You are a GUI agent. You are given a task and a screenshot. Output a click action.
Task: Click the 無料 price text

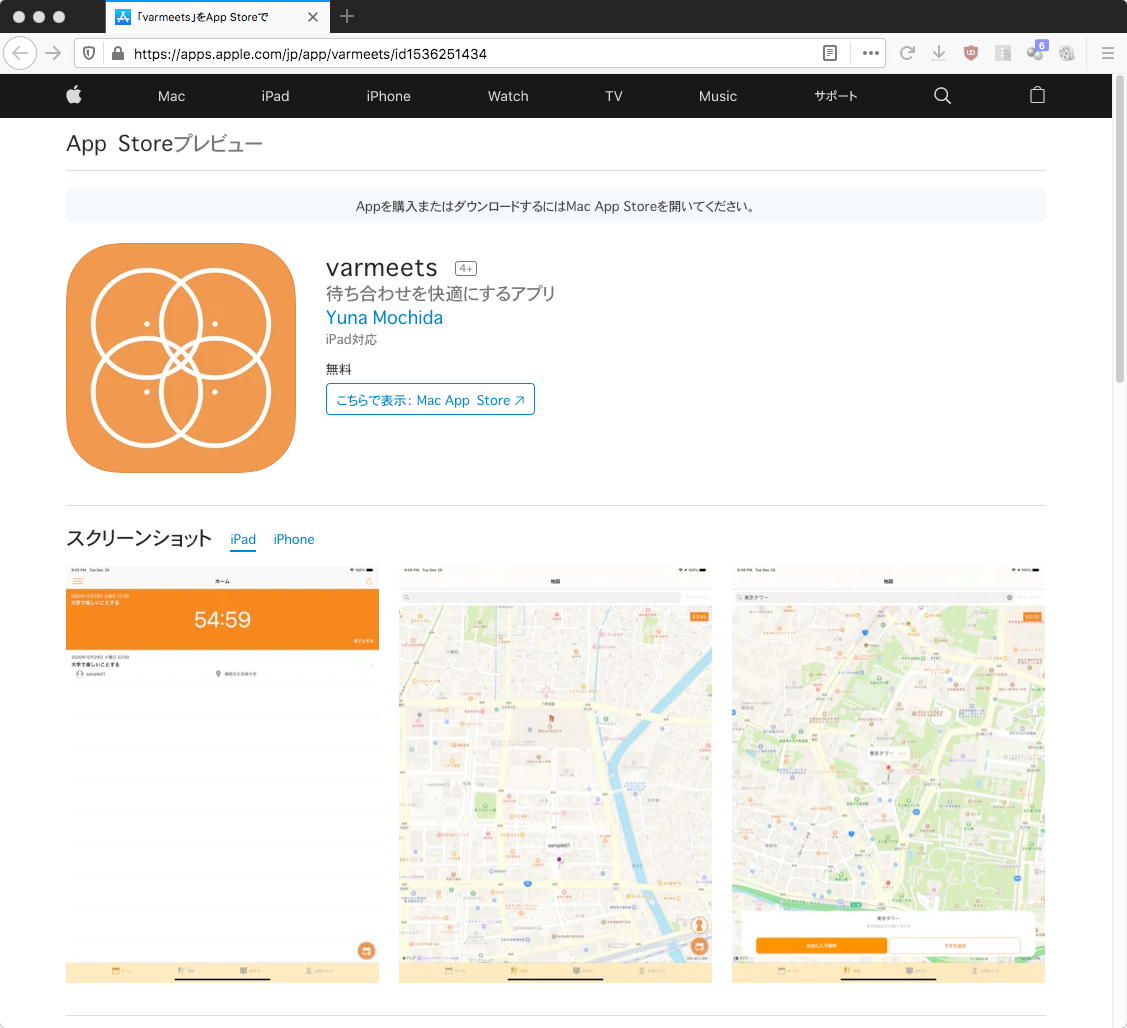coord(339,370)
